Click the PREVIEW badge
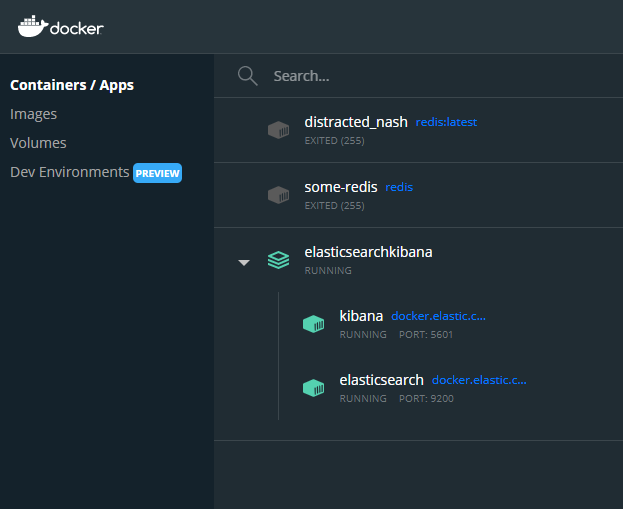The height and width of the screenshot is (509, 623). [x=157, y=173]
